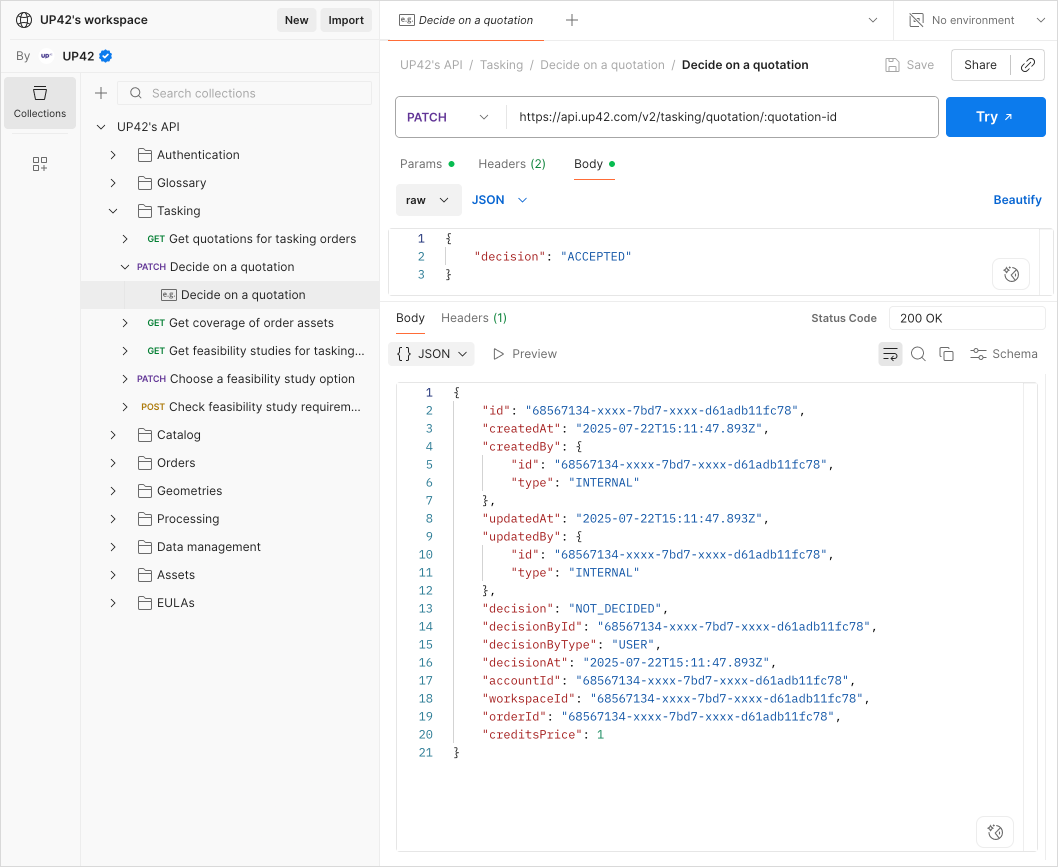Select the Decide on a quotation tab
The width and height of the screenshot is (1058, 867).
pyautogui.click(x=466, y=20)
